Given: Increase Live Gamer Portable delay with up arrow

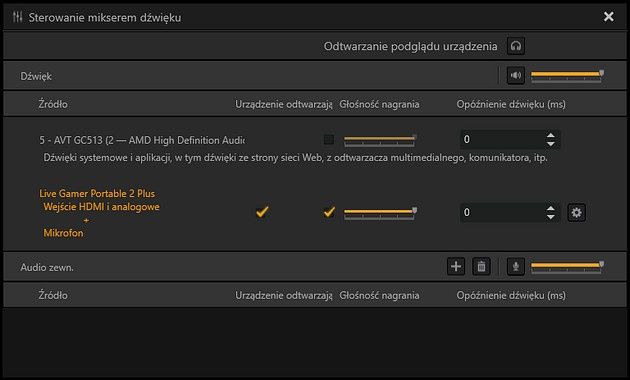Looking at the screenshot, I should 550,208.
